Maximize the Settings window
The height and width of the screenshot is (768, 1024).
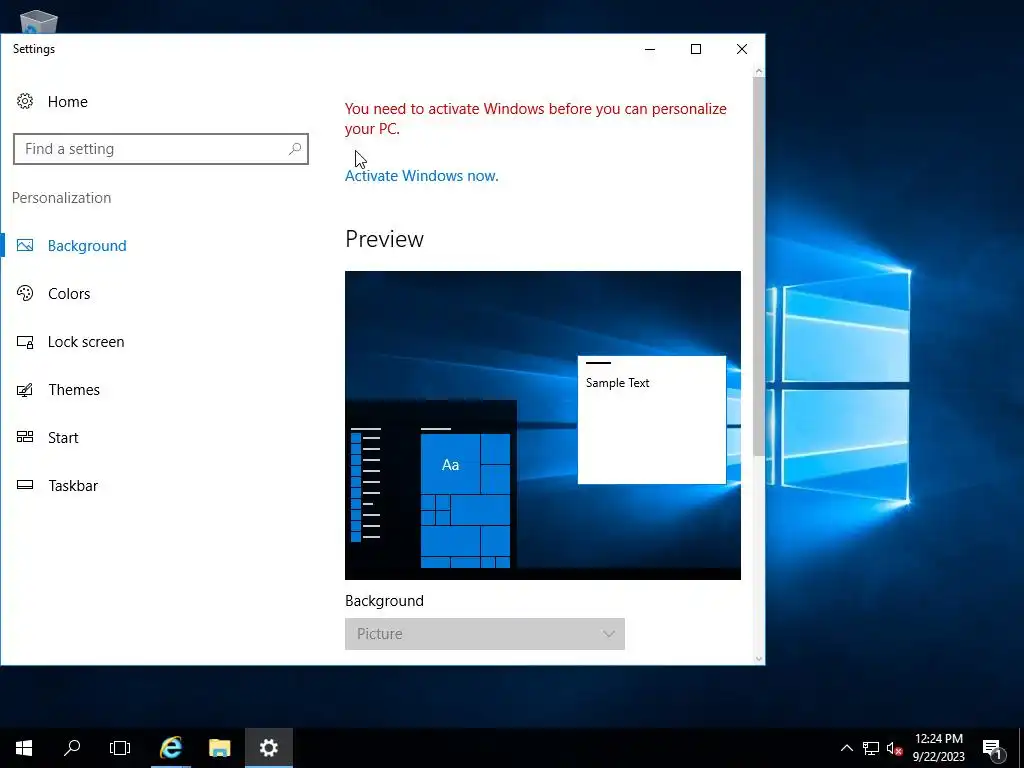click(x=696, y=49)
